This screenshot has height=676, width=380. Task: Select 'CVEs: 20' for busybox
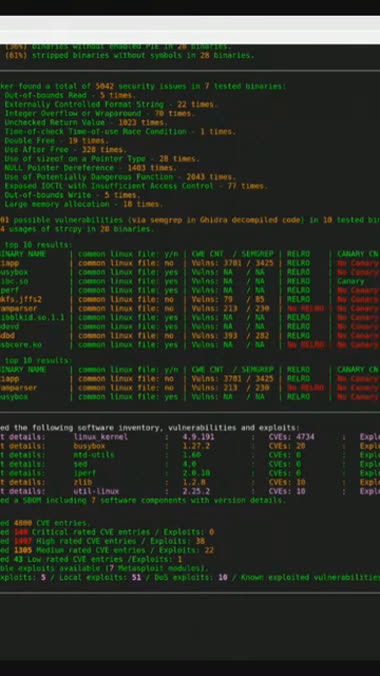click(287, 446)
